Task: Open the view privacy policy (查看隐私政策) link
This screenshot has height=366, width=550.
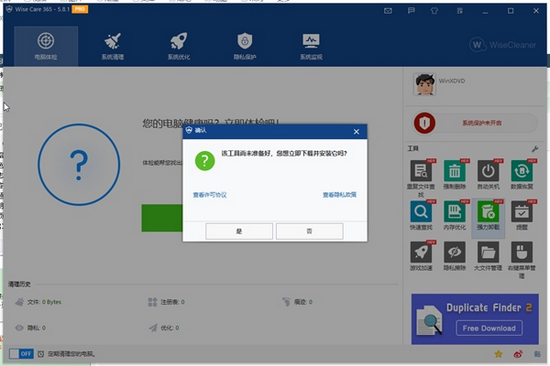Action: (x=340, y=195)
